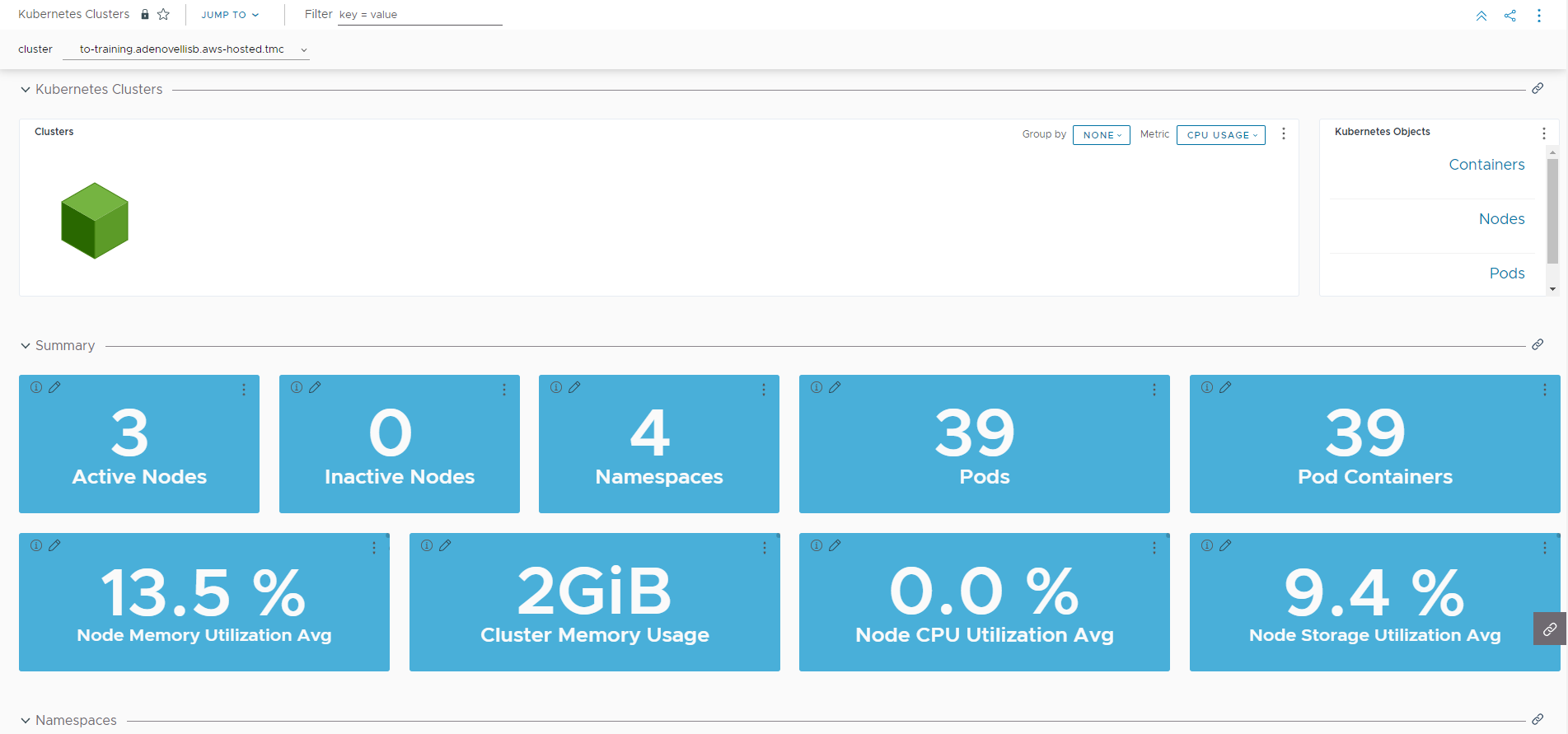Click the link icon for Summary section

coord(1537,345)
